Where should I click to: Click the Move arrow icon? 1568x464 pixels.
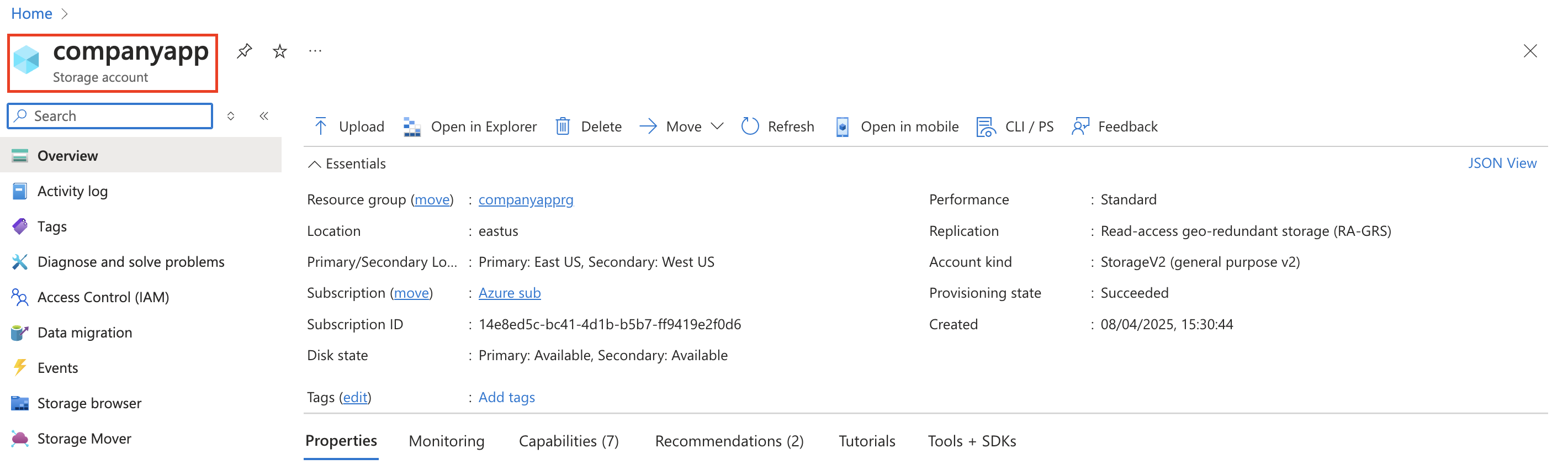pyautogui.click(x=648, y=126)
